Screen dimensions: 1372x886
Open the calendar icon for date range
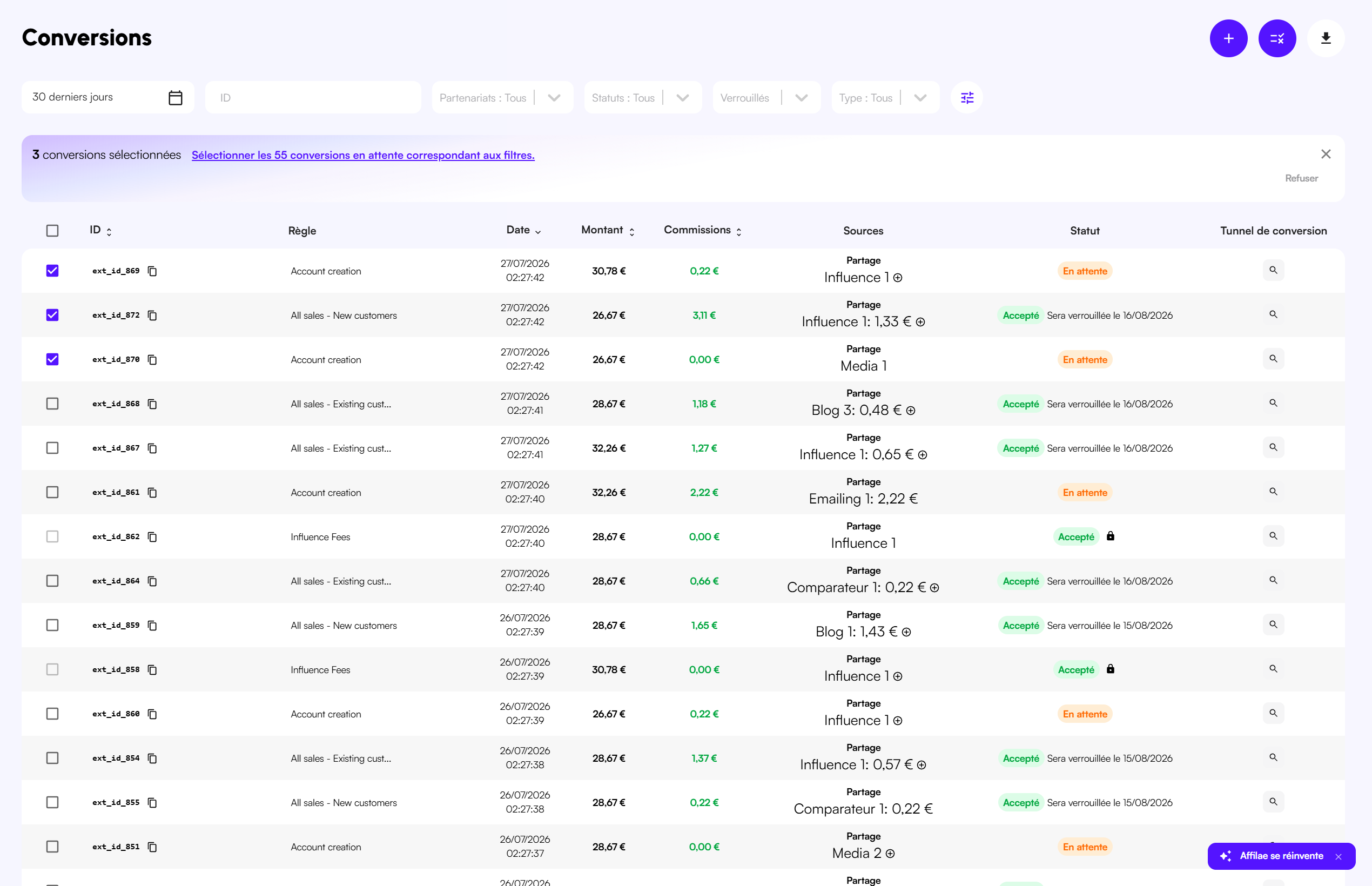click(x=176, y=97)
